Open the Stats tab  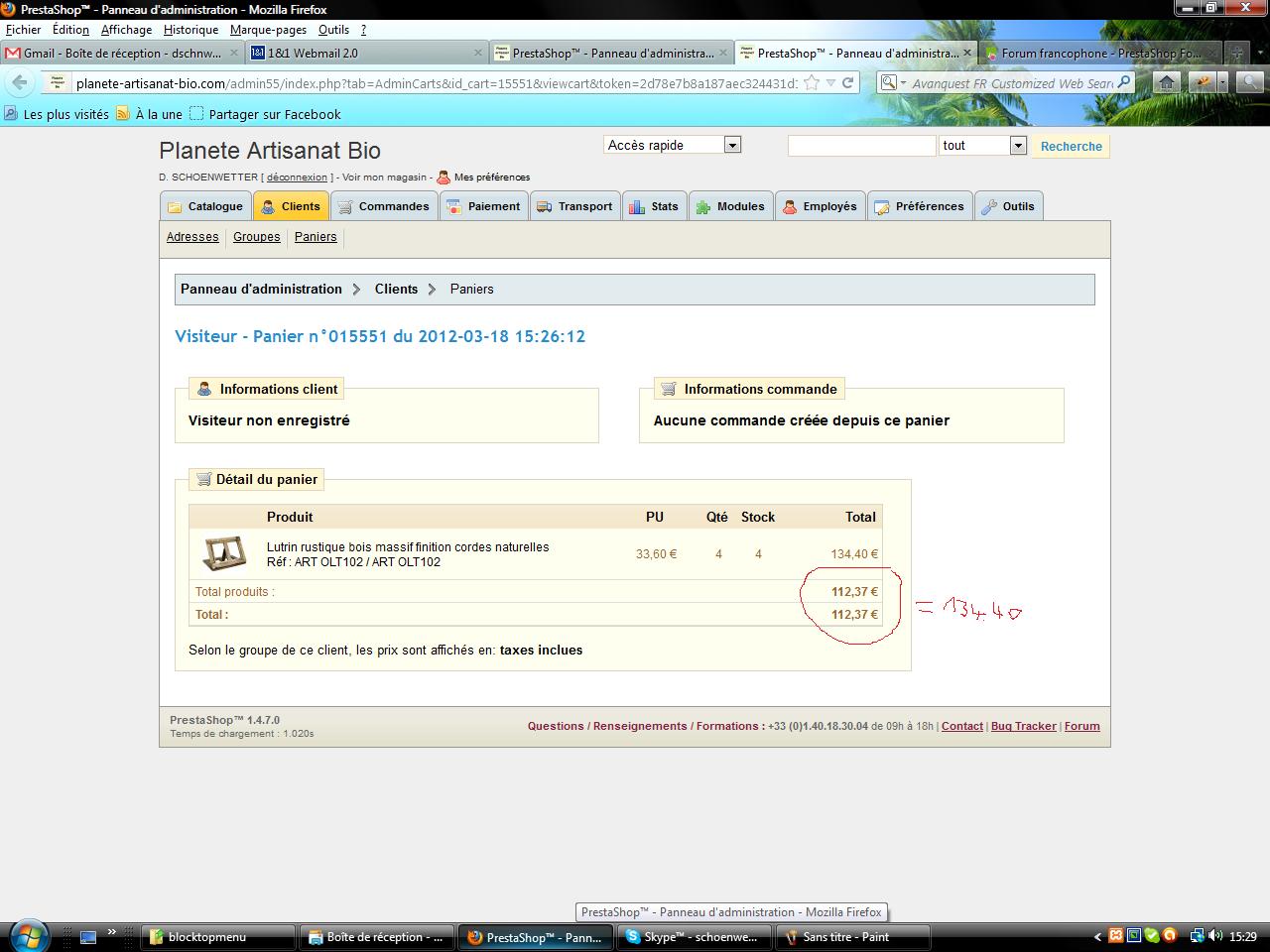pos(654,206)
